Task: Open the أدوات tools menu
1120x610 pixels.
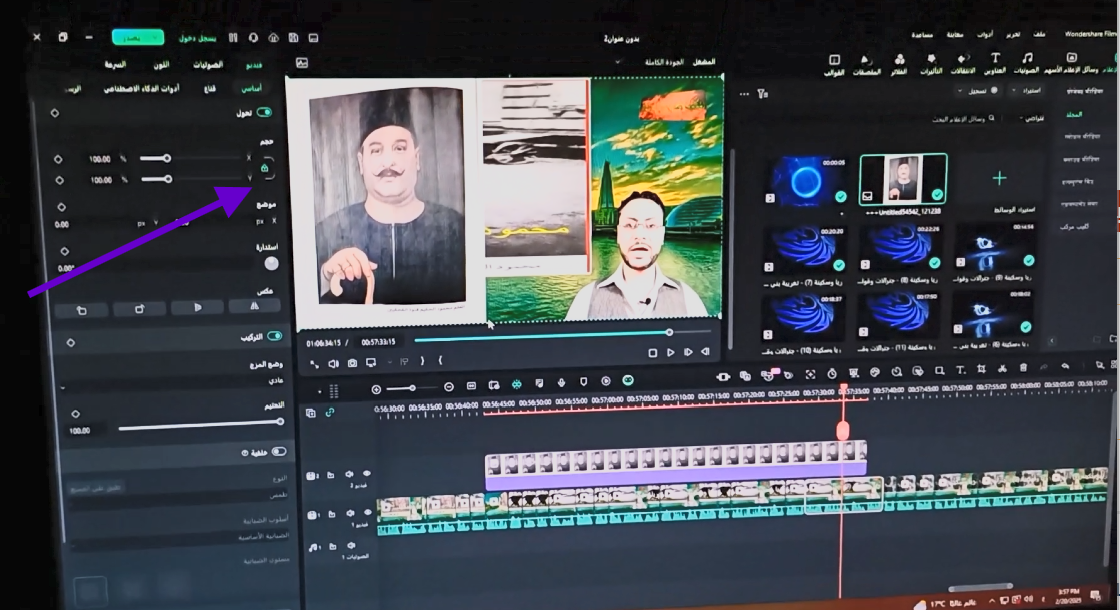Action: 985,34
